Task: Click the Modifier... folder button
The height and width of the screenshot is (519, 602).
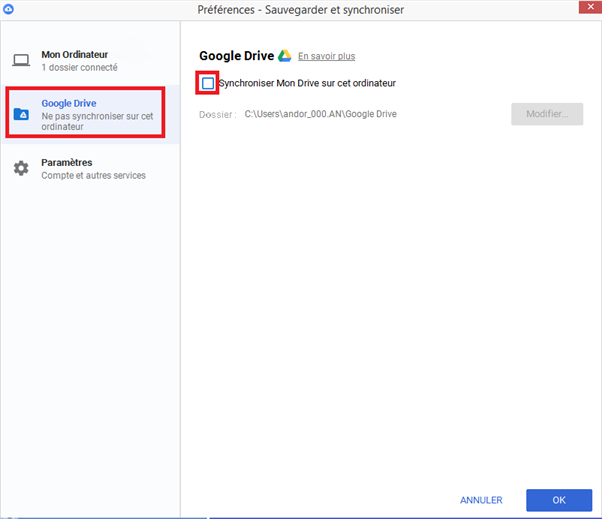Action: pos(547,114)
